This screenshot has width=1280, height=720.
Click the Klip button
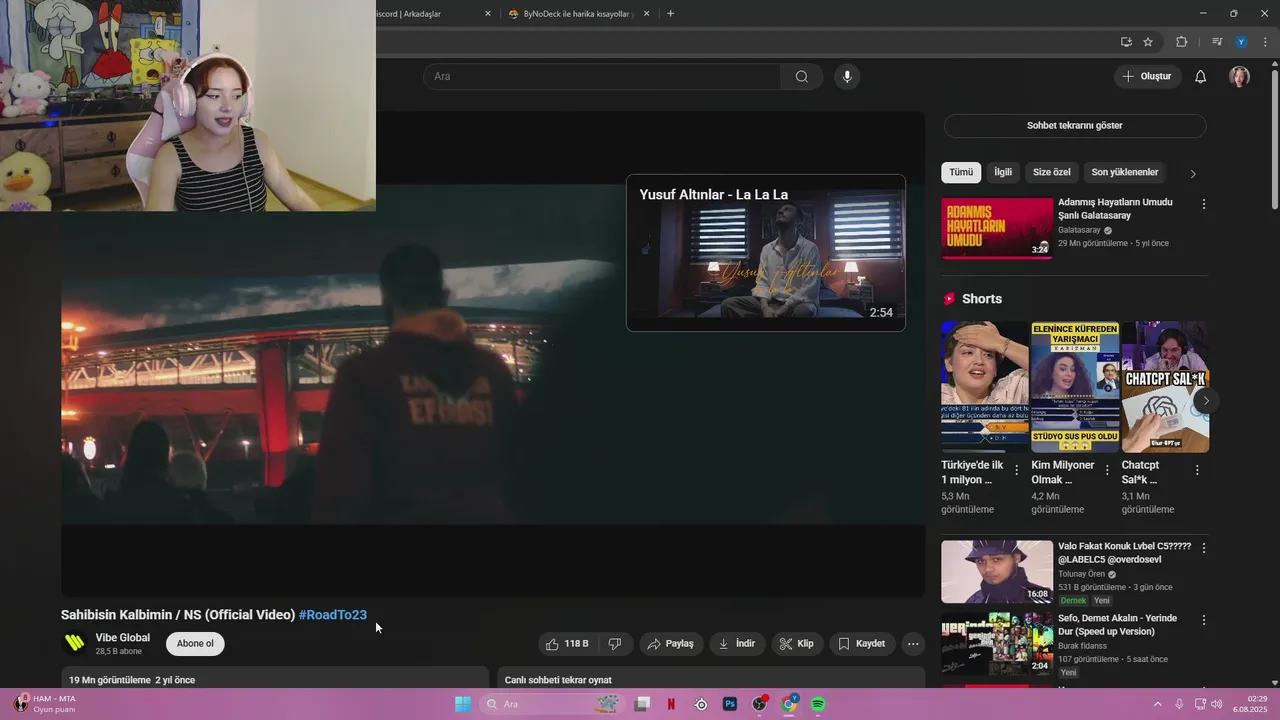coord(797,644)
